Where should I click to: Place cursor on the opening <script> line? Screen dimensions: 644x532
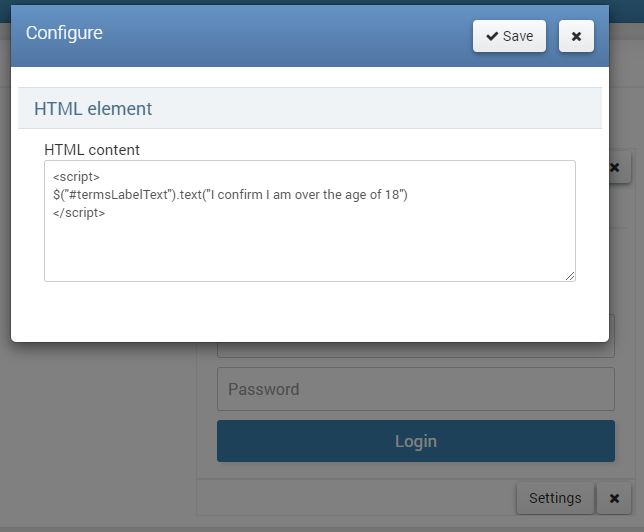[x=76, y=177]
